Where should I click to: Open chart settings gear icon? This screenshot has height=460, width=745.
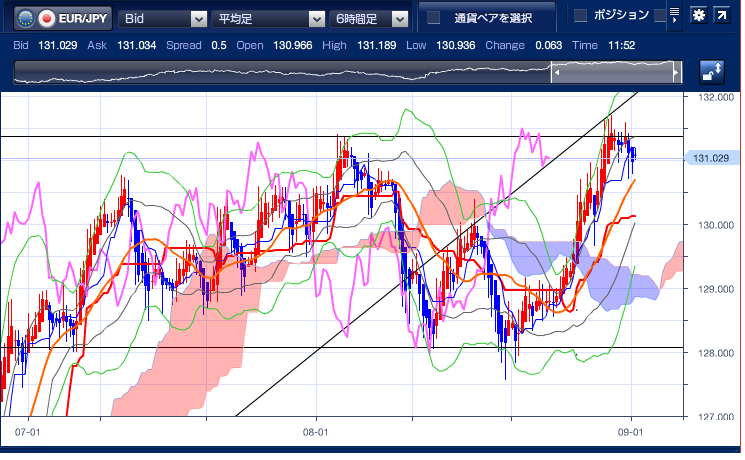click(698, 15)
